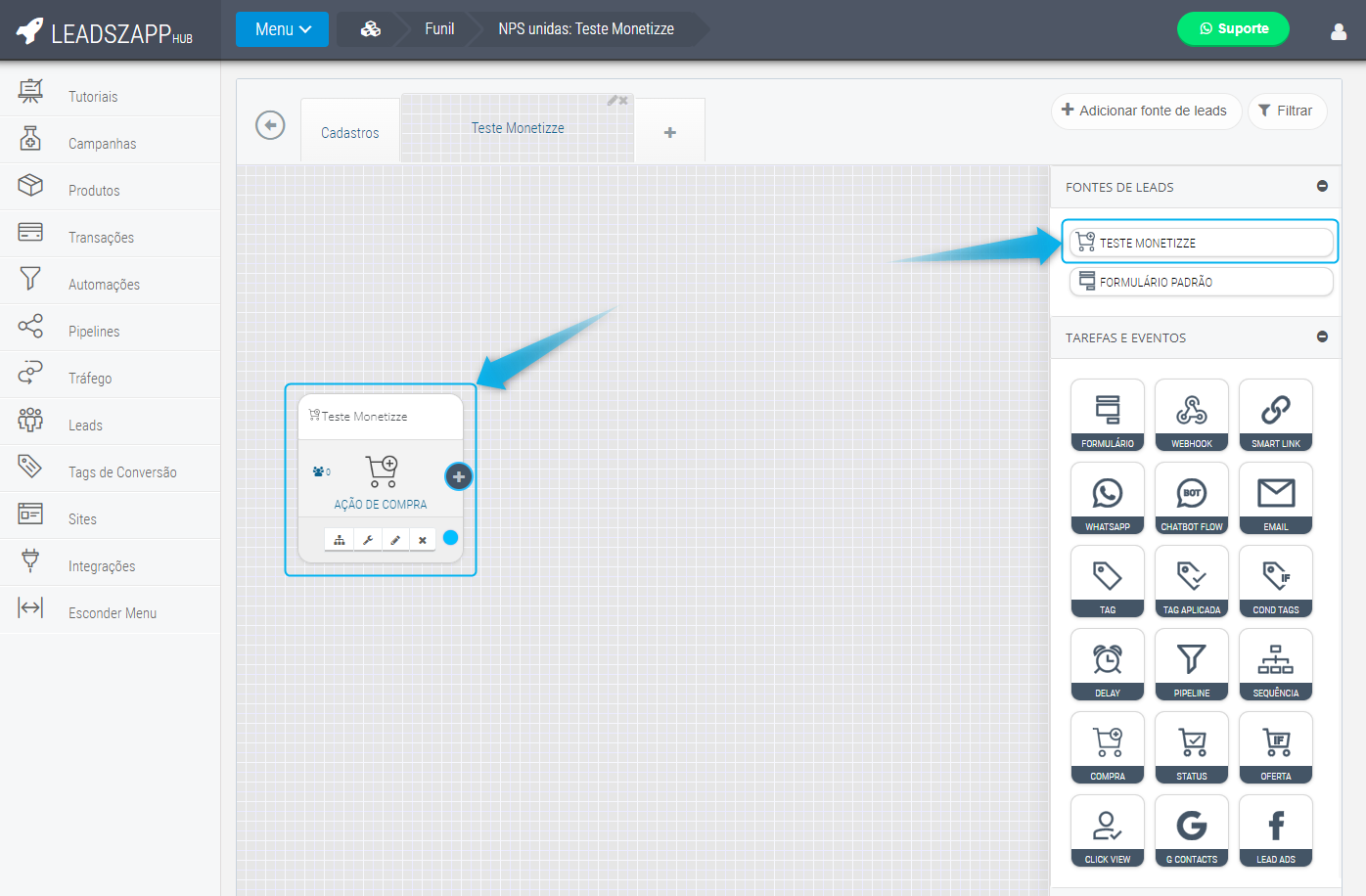
Task: Select the G Contacts block
Action: 1191,829
